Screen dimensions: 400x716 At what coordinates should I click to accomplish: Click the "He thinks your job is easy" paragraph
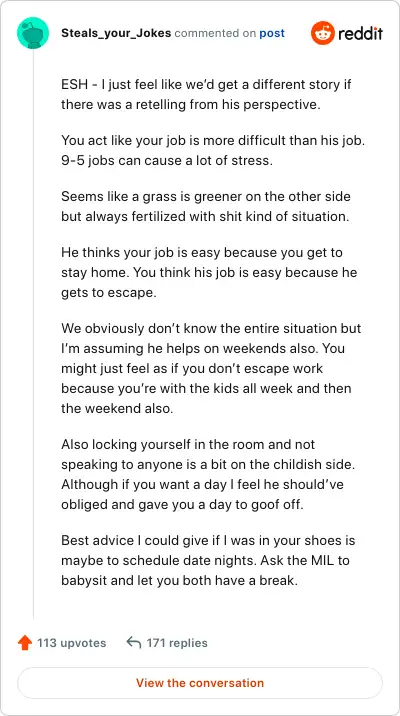point(209,273)
